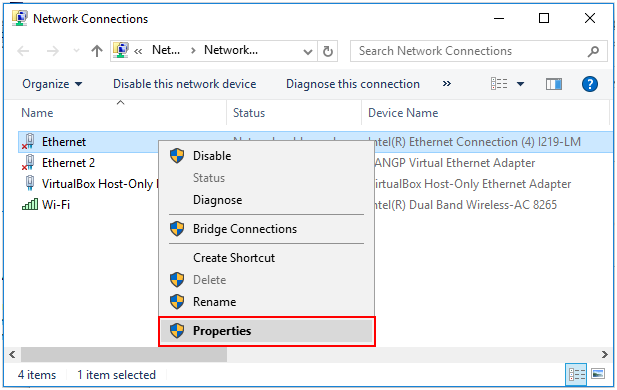Click the up arrow navigation icon
Screen dimensions: 617x390
pyautogui.click(x=97, y=51)
